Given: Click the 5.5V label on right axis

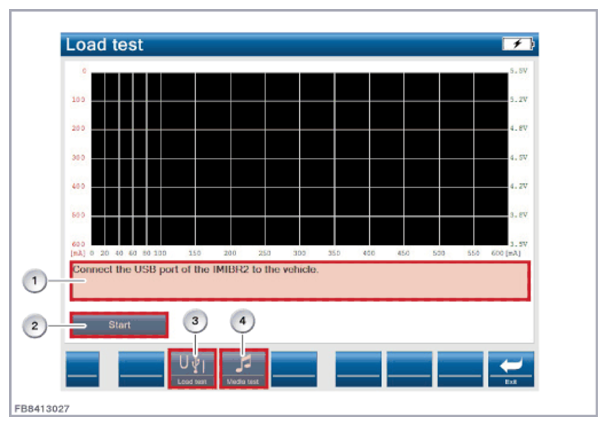Looking at the screenshot, I should tap(518, 72).
